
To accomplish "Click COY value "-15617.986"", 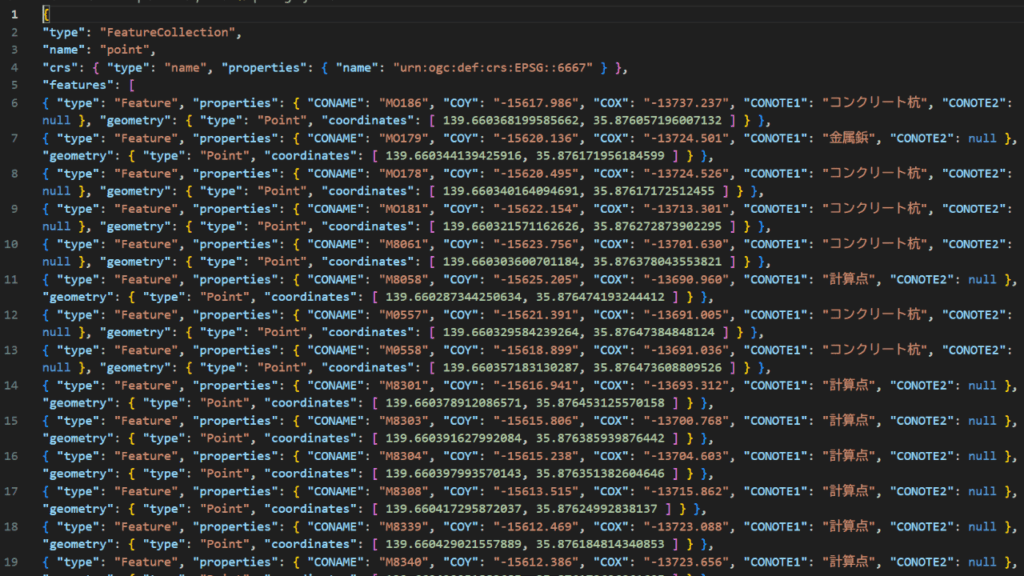I will 536,103.
